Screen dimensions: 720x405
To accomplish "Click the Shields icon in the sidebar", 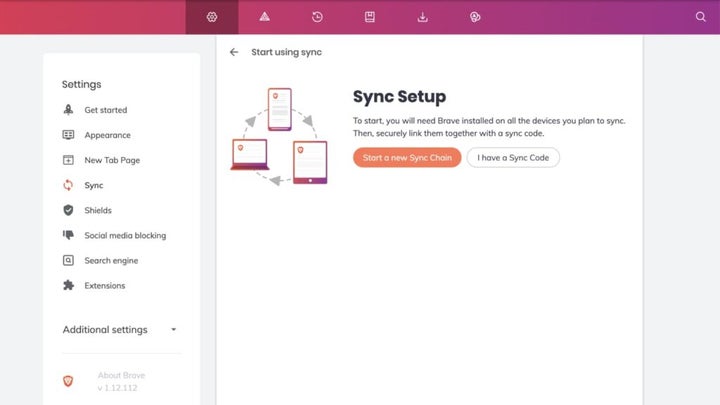I will click(68, 210).
